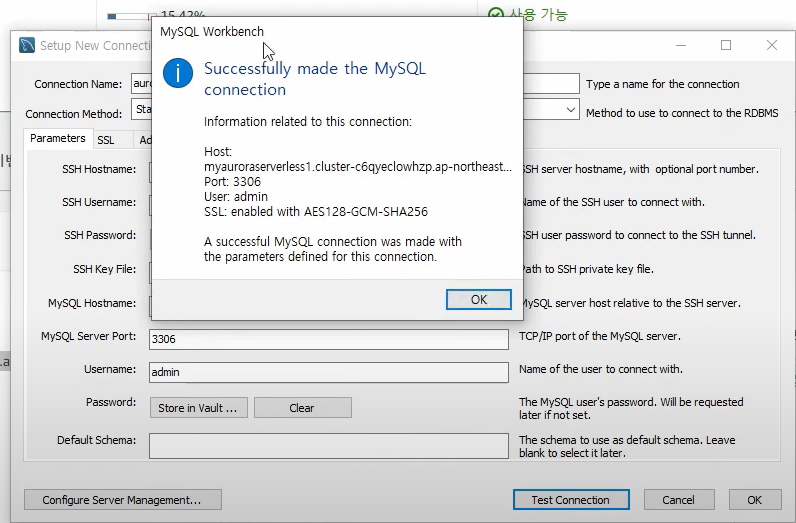Screen dimensions: 796x523
Task: Click the blue information icon in dialog
Action: pyautogui.click(x=178, y=73)
